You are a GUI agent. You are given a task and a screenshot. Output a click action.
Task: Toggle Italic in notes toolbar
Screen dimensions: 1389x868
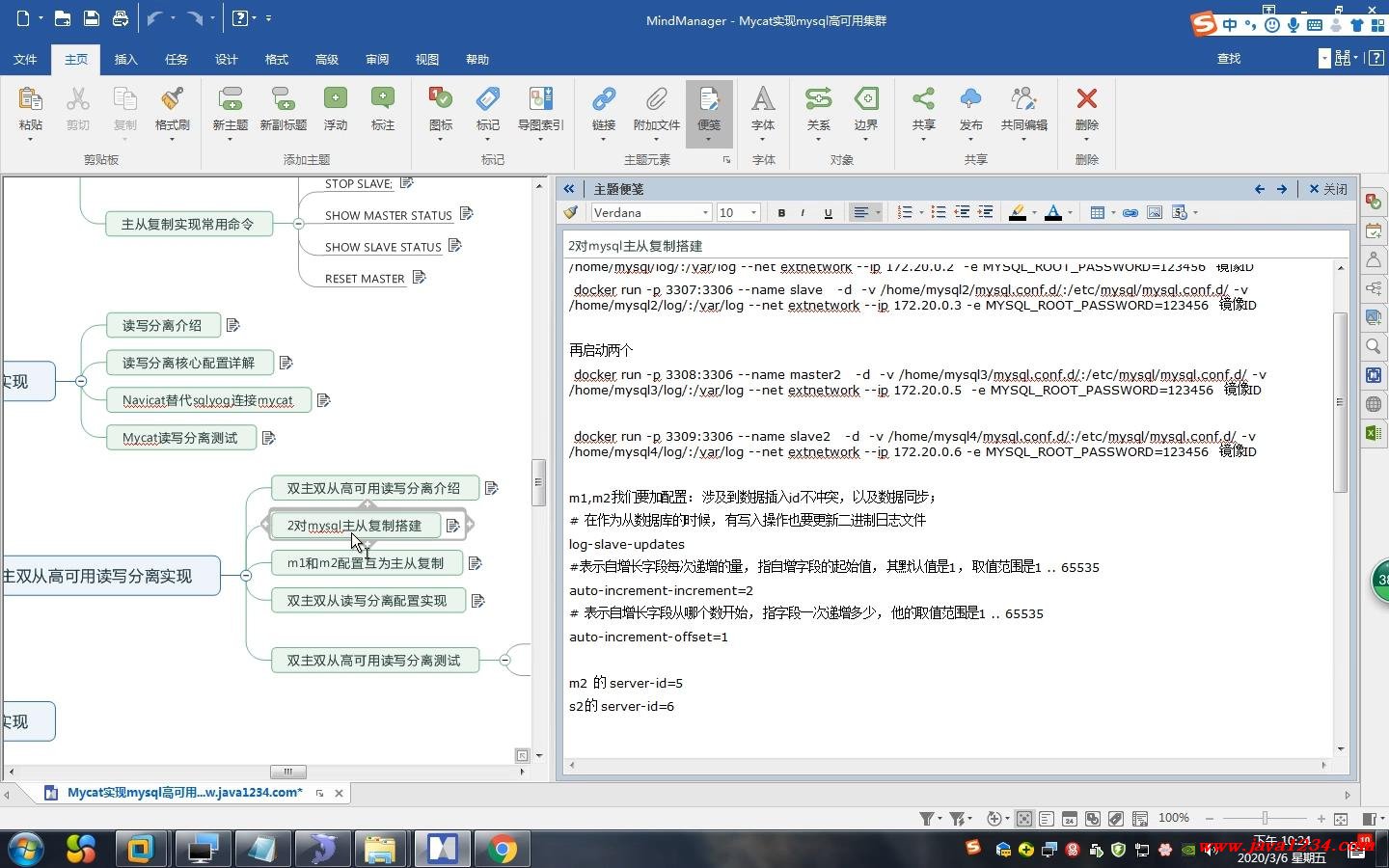point(803,212)
